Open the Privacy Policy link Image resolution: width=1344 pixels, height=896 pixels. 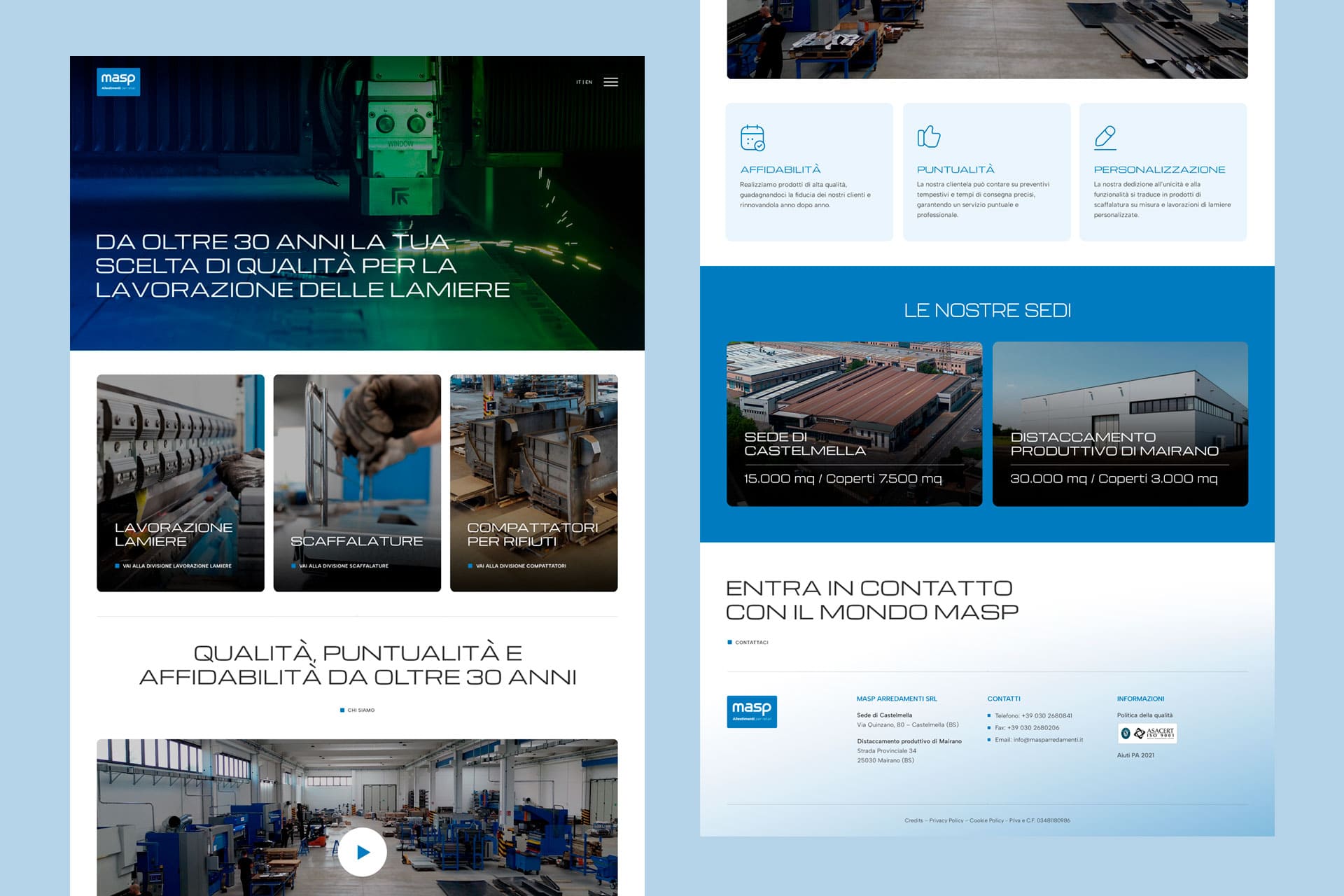(946, 820)
